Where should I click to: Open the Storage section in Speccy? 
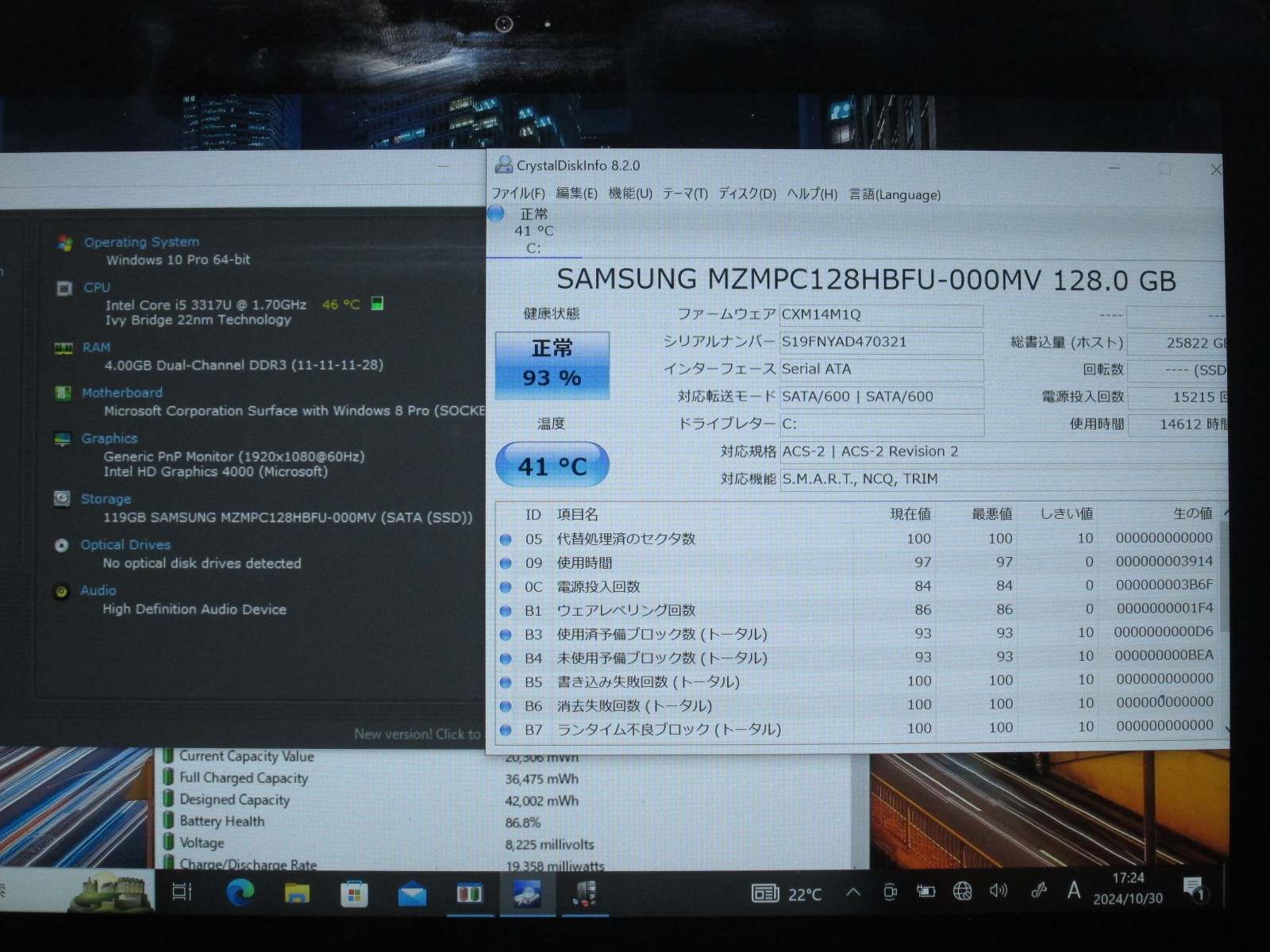pyautogui.click(x=106, y=499)
